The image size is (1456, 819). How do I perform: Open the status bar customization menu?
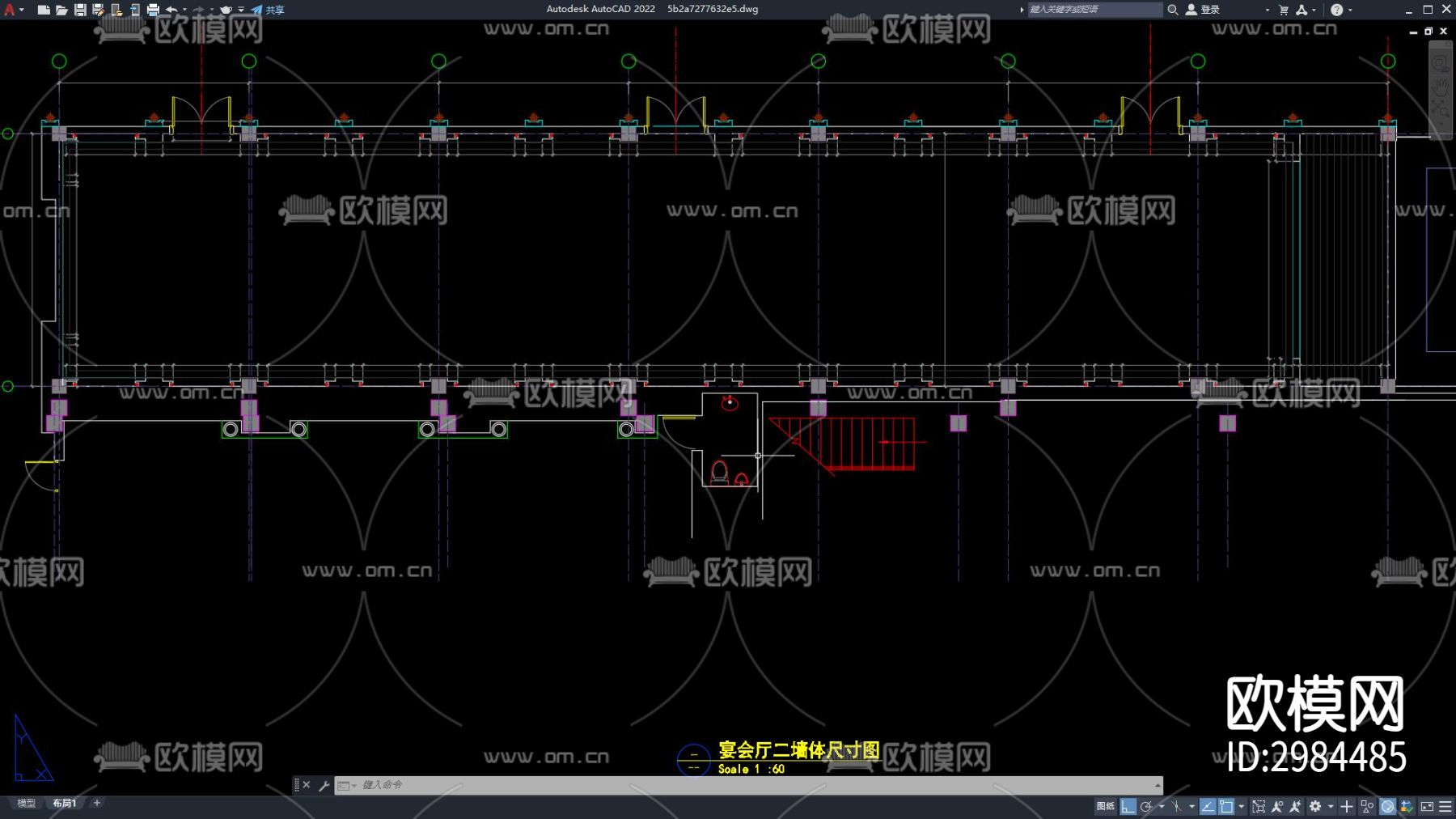1445,806
